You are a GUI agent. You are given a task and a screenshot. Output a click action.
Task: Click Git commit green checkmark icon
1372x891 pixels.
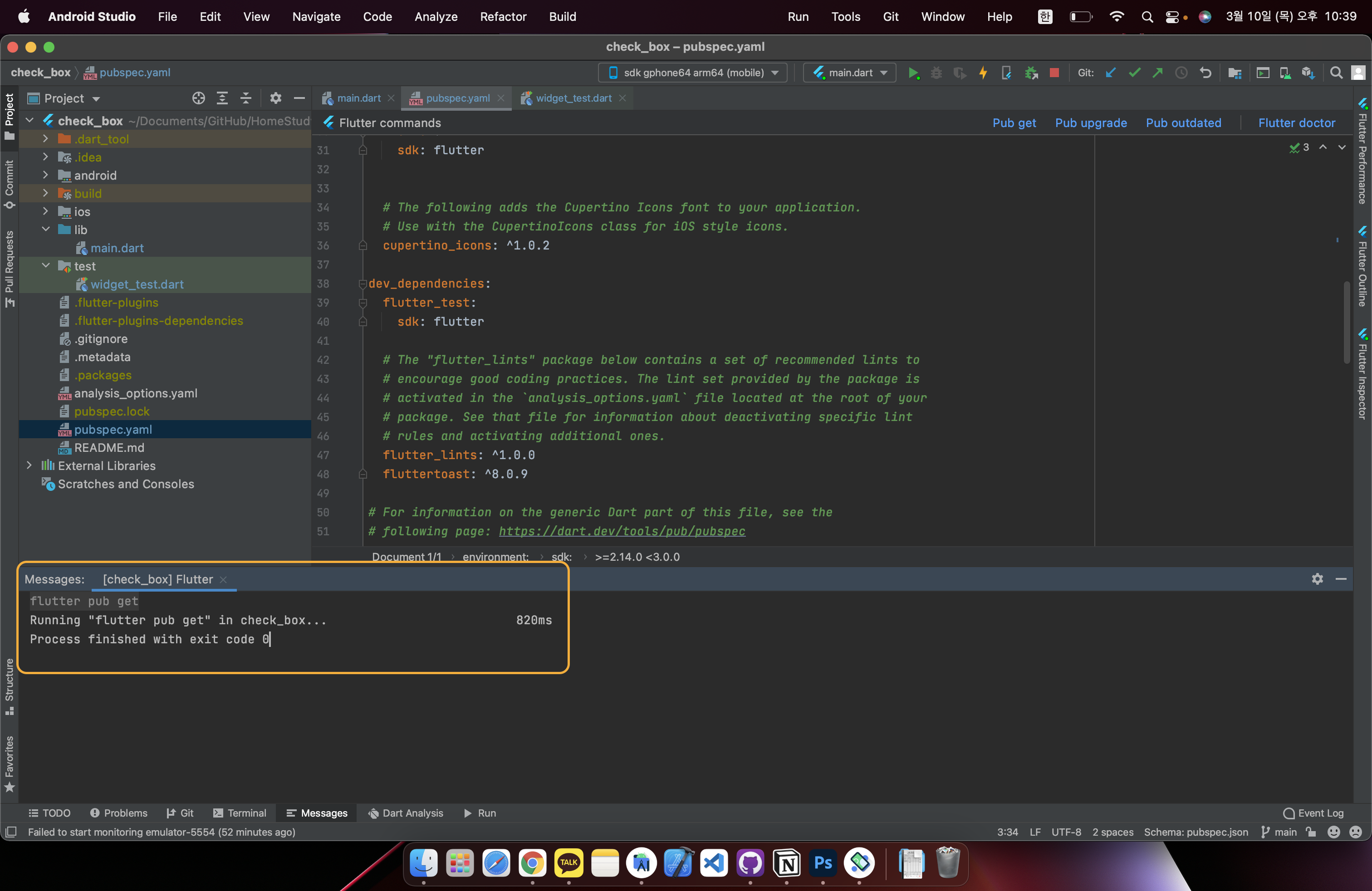[1134, 73]
